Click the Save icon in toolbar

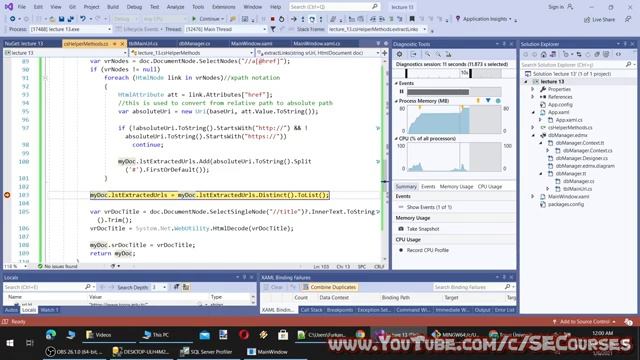(x=61, y=19)
